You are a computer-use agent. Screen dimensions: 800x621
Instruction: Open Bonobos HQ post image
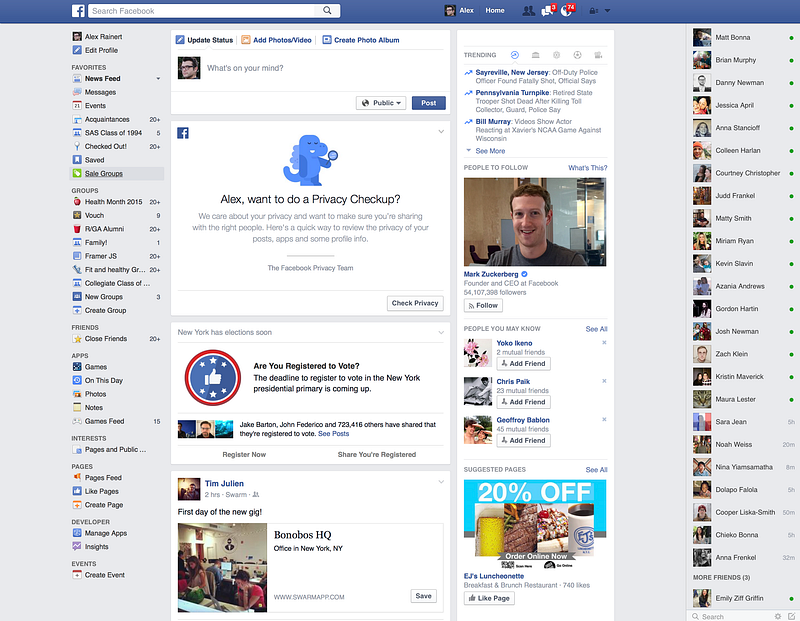(x=222, y=568)
